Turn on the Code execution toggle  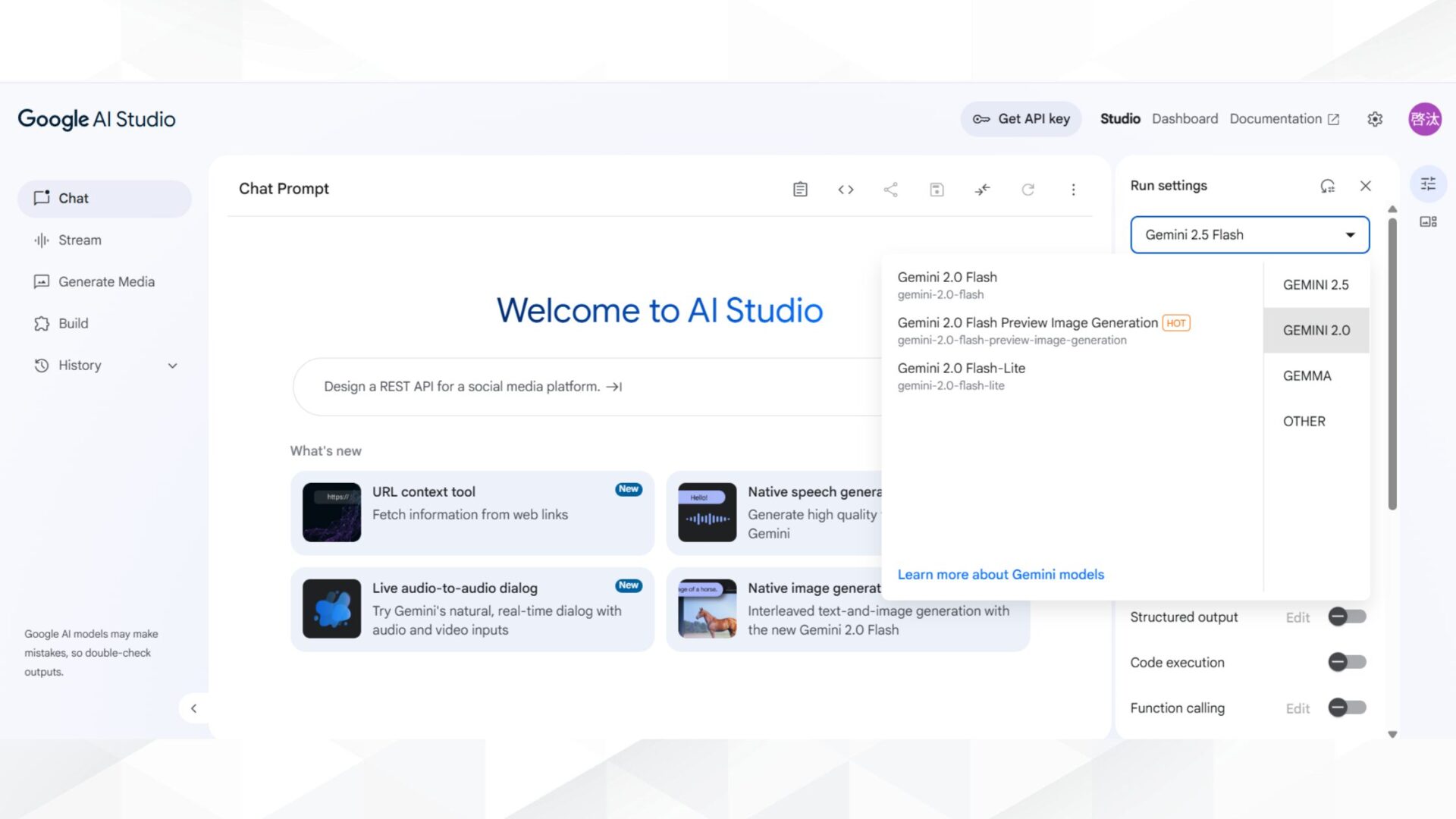[1347, 662]
